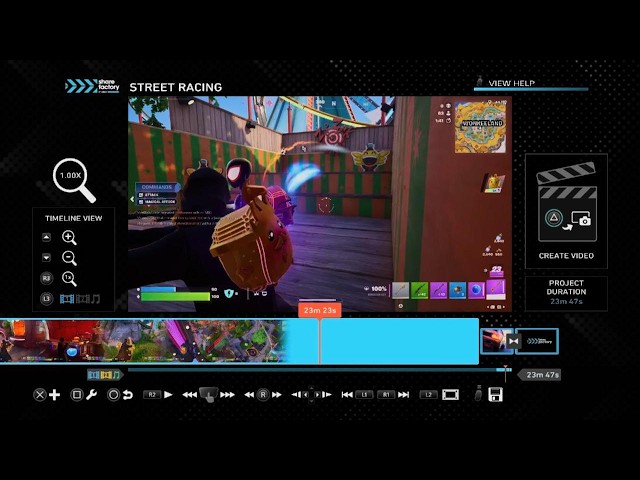Toggle video track view in Timeline View panel

67,299
